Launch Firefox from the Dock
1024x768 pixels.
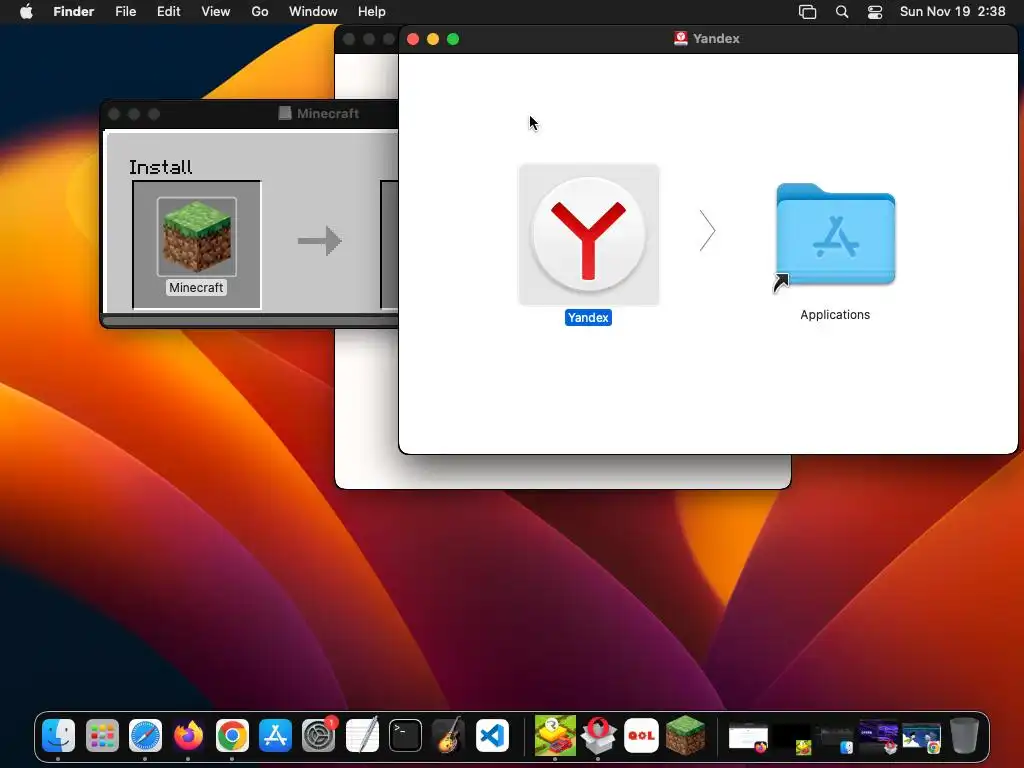pyautogui.click(x=188, y=736)
